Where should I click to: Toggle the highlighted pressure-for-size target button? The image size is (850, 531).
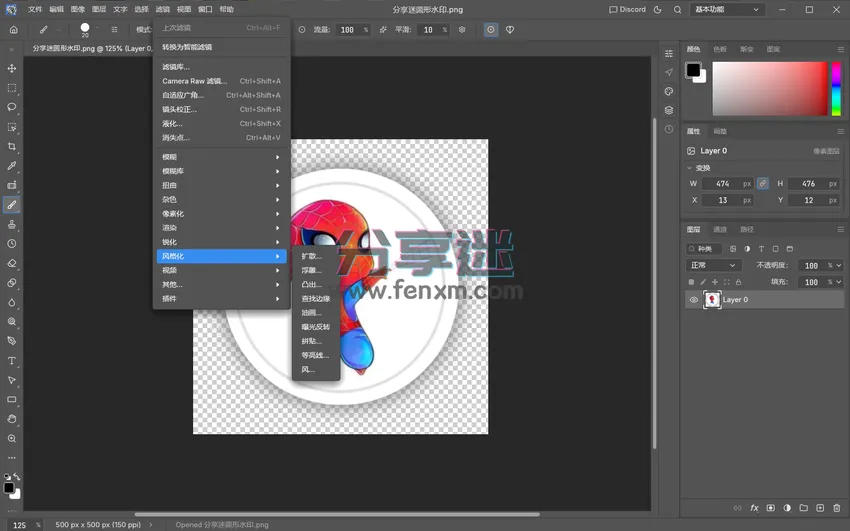click(x=491, y=30)
